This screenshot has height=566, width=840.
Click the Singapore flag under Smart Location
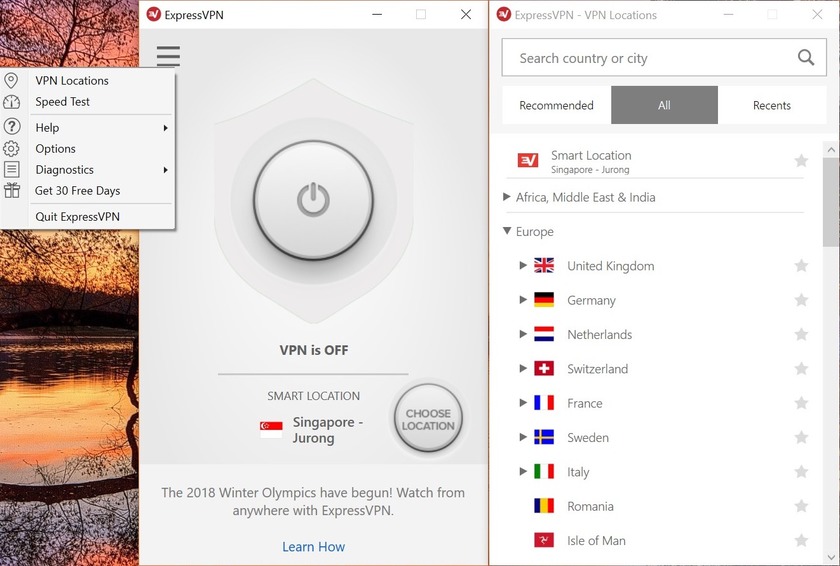[271, 430]
